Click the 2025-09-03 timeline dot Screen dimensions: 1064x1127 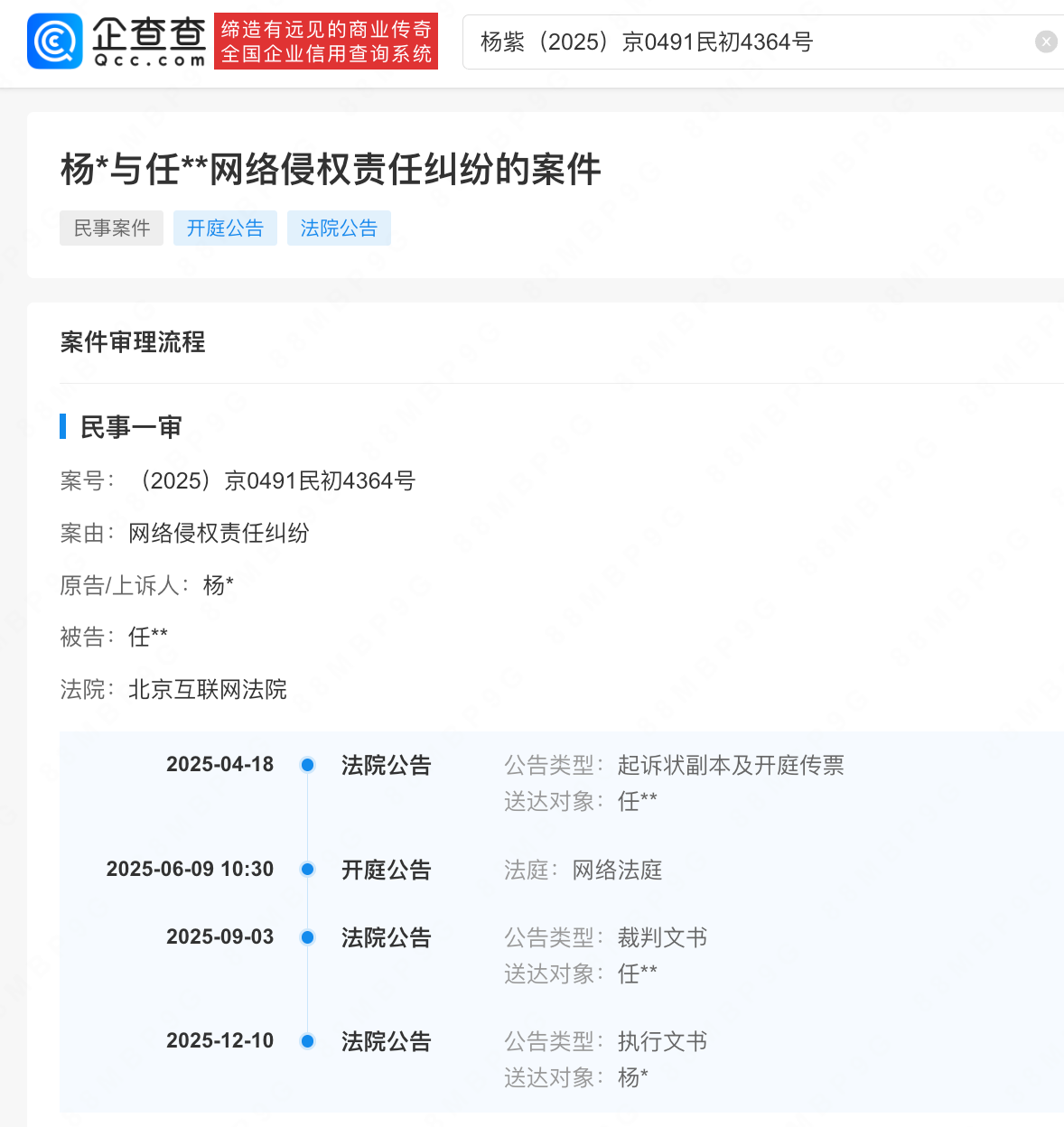[x=307, y=937]
